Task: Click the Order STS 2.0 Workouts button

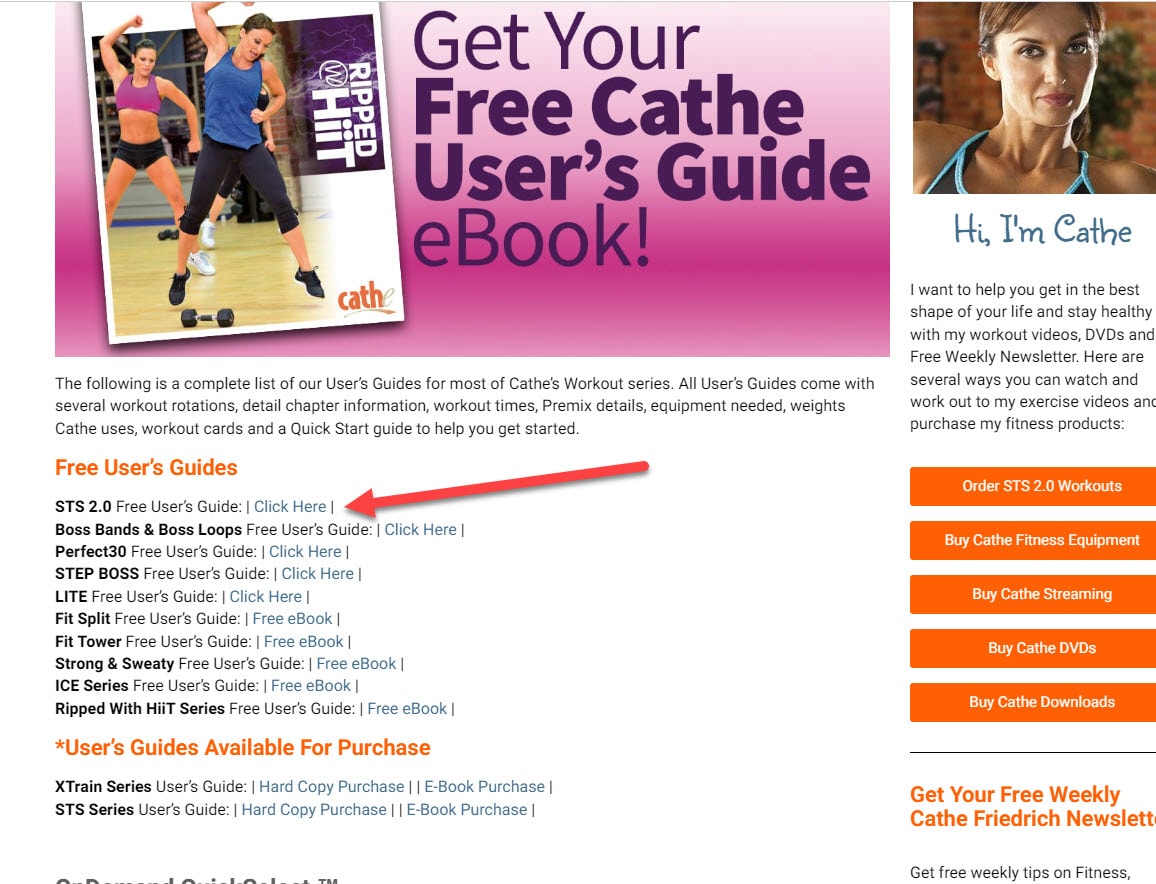Action: [1033, 486]
